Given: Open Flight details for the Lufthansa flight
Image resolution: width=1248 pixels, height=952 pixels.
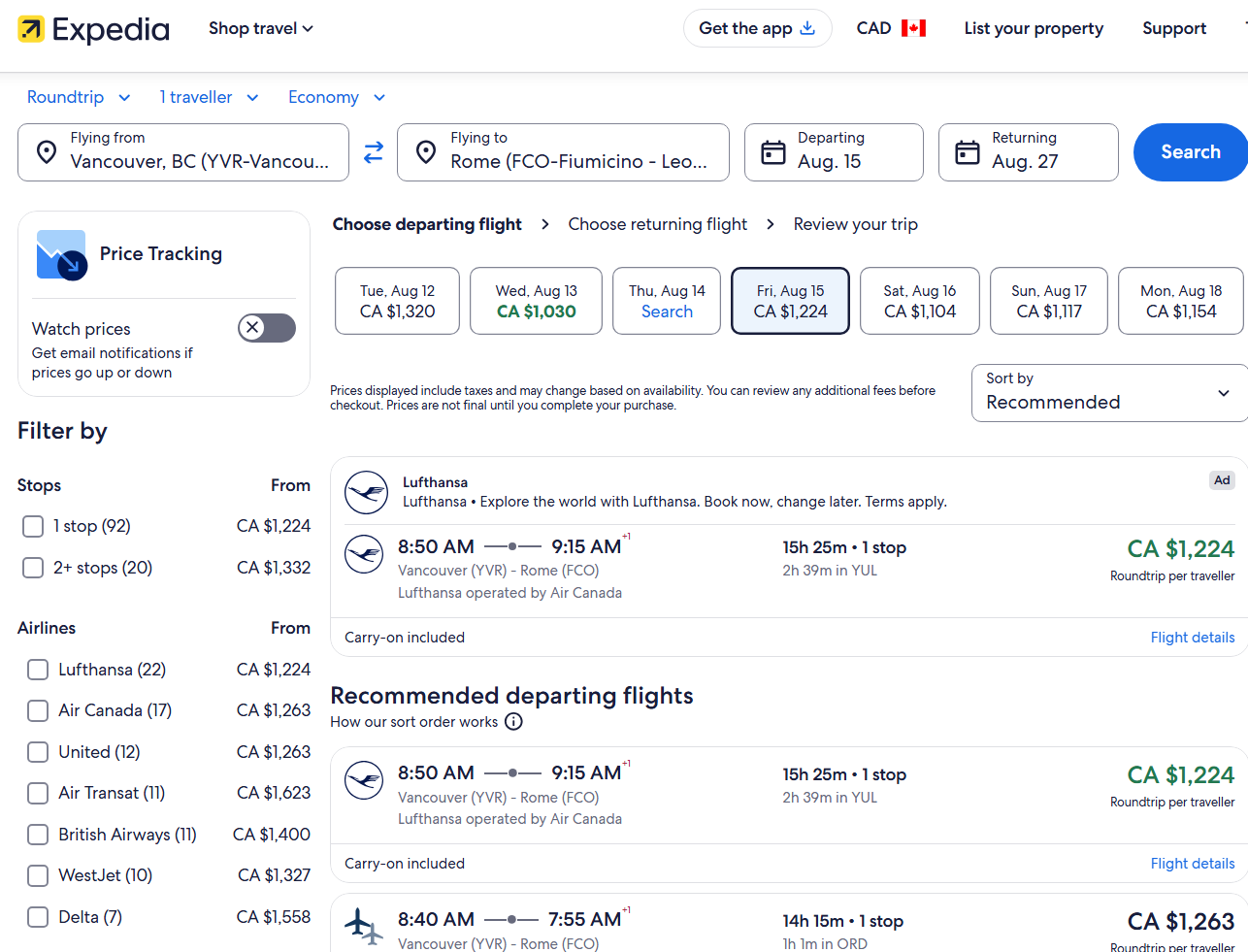Looking at the screenshot, I should [x=1193, y=637].
